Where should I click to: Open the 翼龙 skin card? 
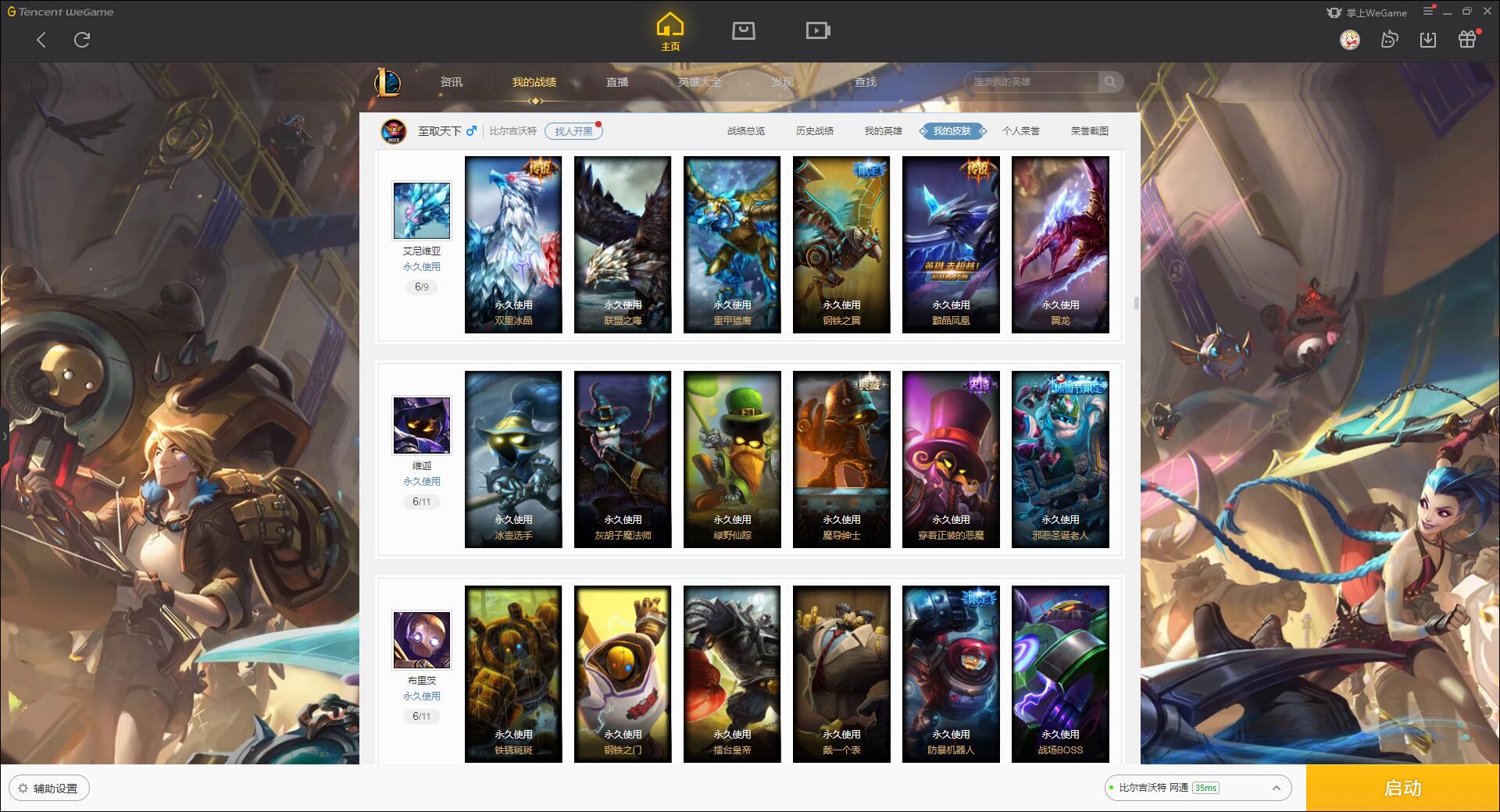(1060, 244)
